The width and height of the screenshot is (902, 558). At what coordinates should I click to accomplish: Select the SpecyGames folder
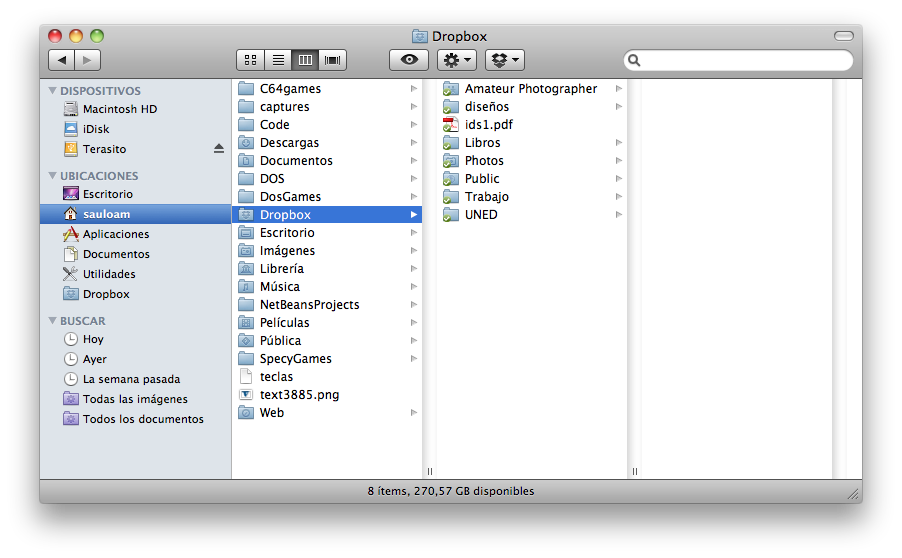[x=327, y=358]
